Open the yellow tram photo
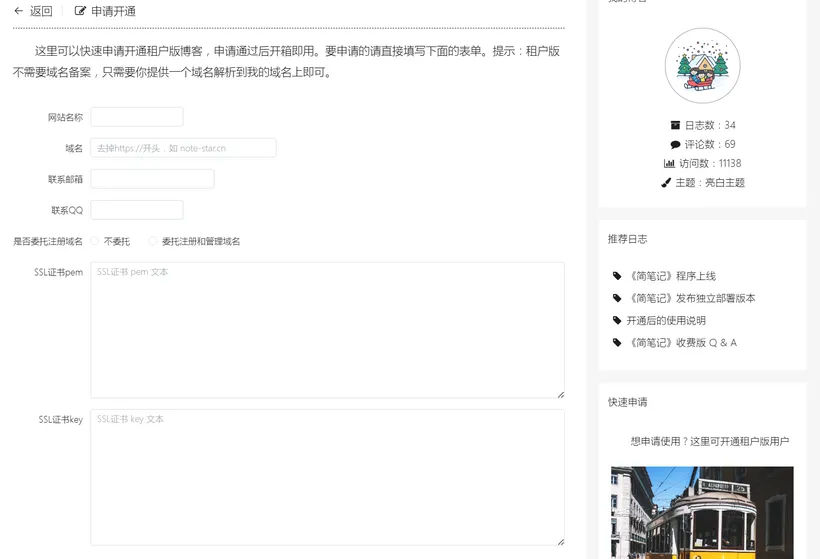 [702, 513]
